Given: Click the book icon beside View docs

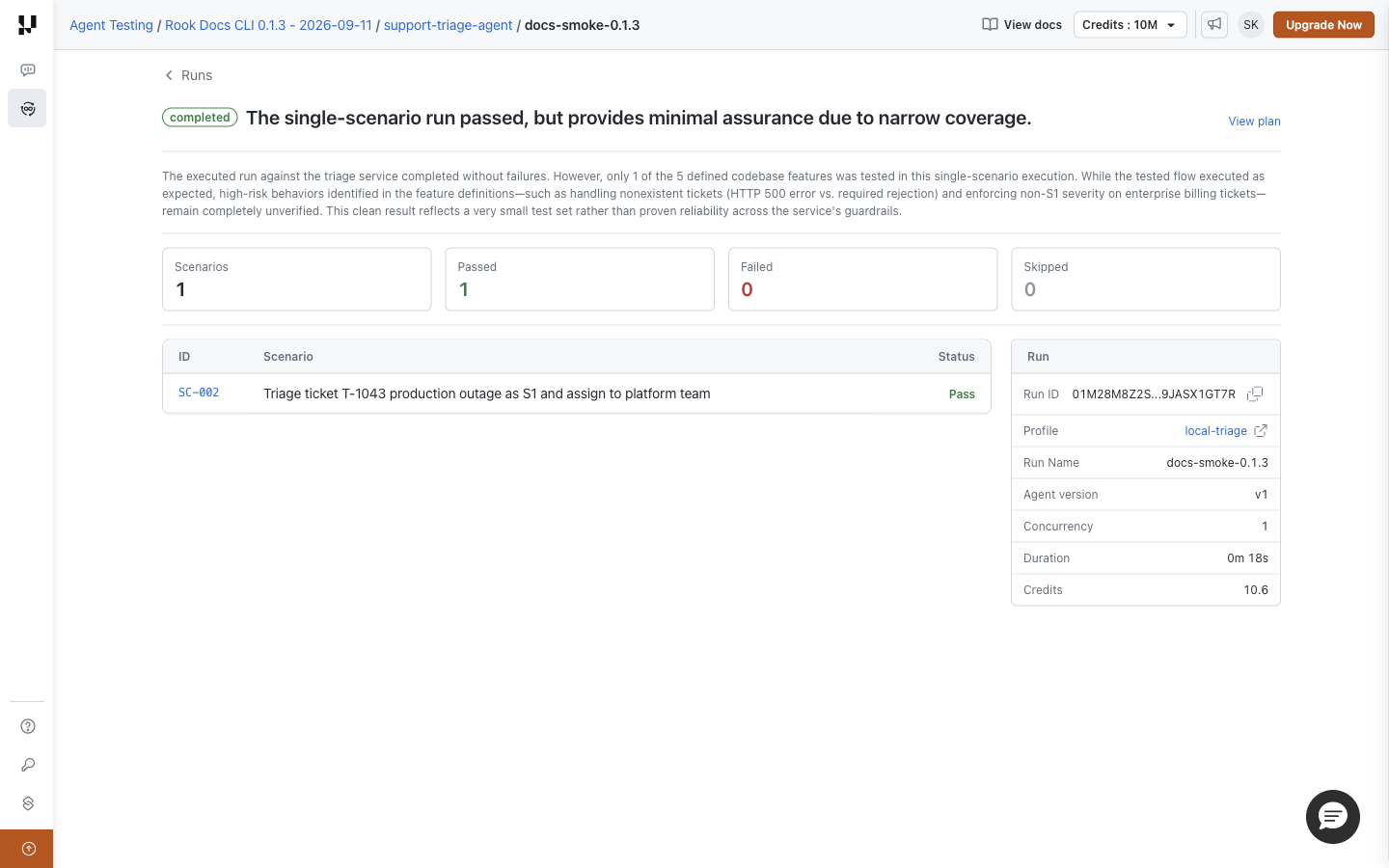Looking at the screenshot, I should (990, 25).
